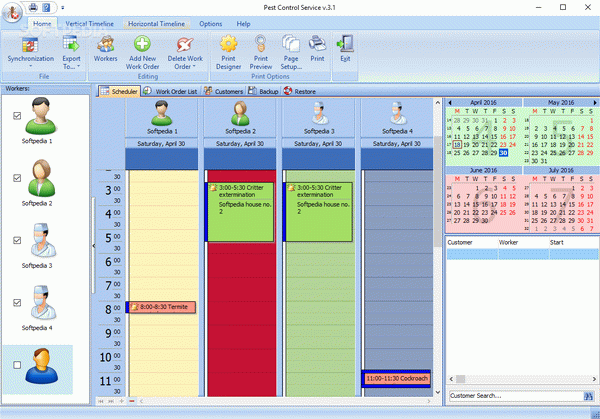The width and height of the screenshot is (600, 419).
Task: Select the 11:00-11:30 Cockroach appointment
Action: click(x=396, y=379)
